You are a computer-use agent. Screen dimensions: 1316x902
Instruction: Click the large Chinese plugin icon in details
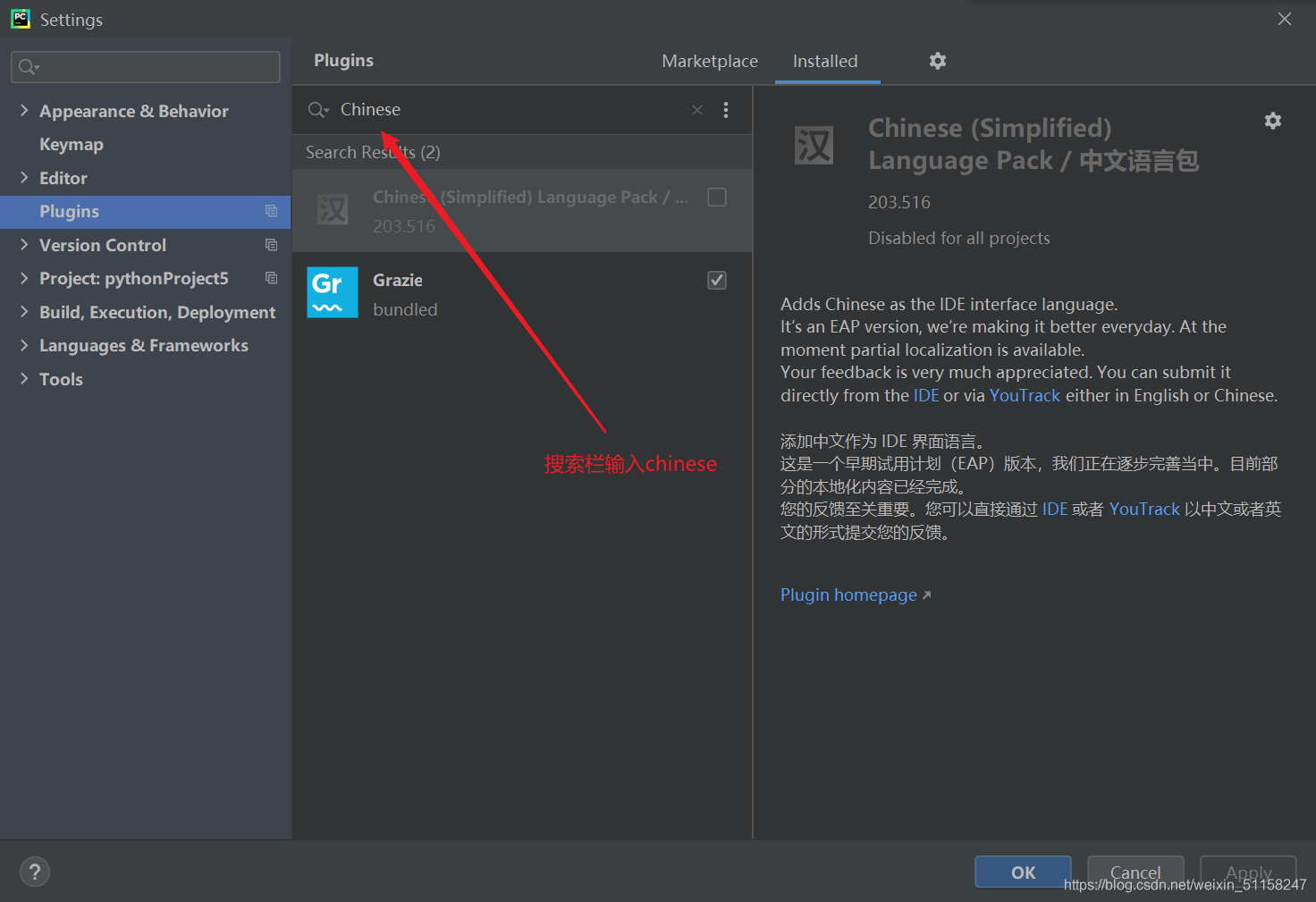(814, 145)
